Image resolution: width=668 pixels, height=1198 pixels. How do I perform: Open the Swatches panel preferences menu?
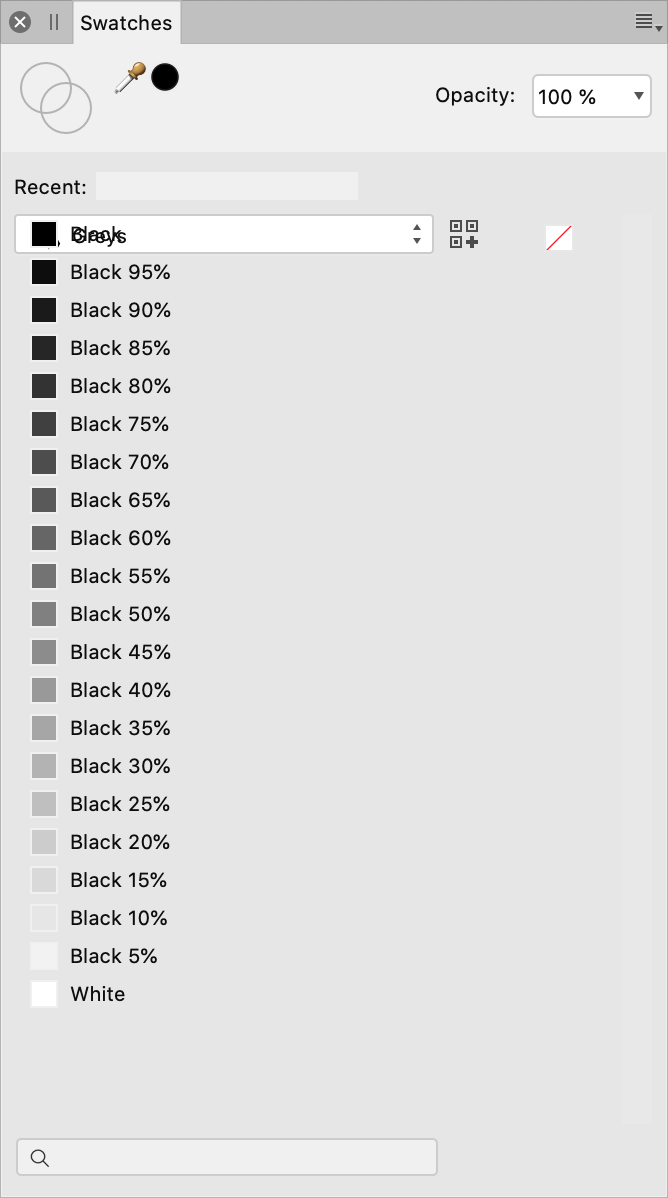(x=648, y=22)
